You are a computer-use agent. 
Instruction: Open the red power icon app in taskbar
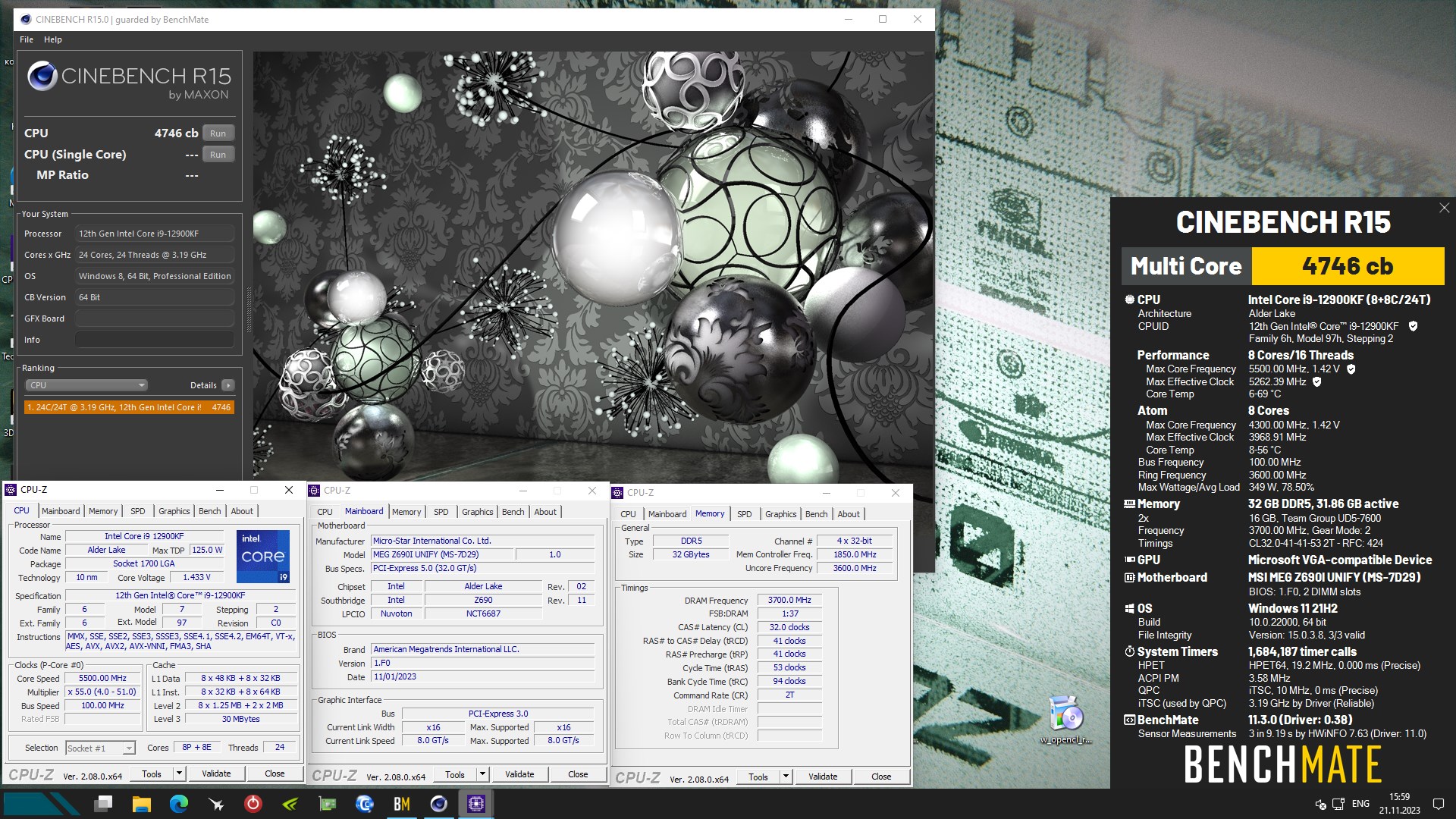pyautogui.click(x=253, y=803)
